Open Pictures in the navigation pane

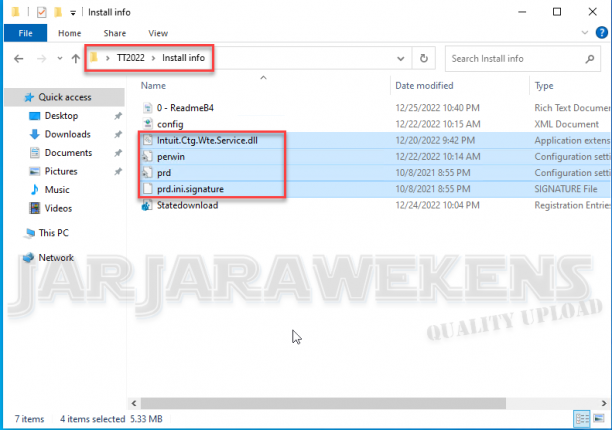point(61,171)
